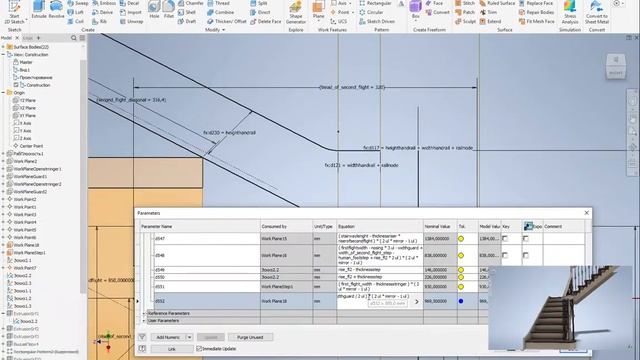Screen dimensions: 640x360
Task: Click Add Numeric button
Action: coord(168,337)
